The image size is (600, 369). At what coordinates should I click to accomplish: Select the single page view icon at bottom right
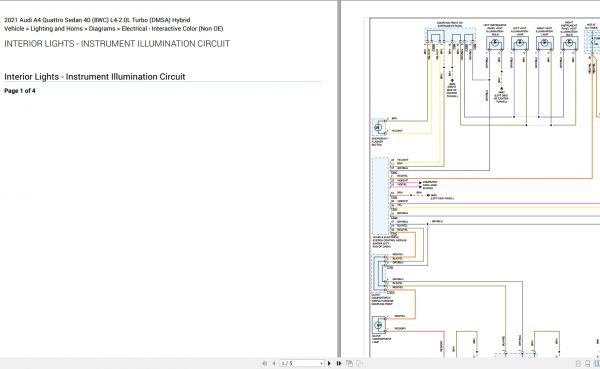(x=578, y=364)
